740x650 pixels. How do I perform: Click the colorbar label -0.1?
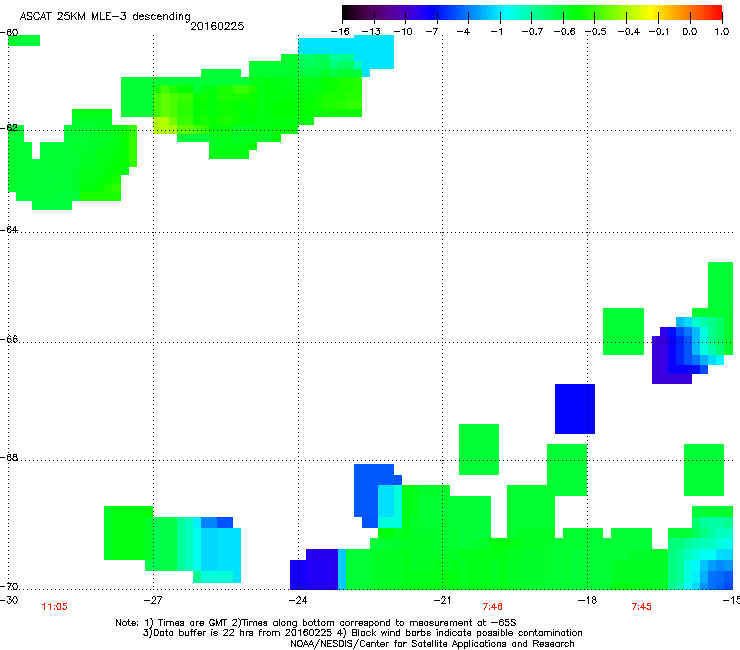[x=659, y=32]
